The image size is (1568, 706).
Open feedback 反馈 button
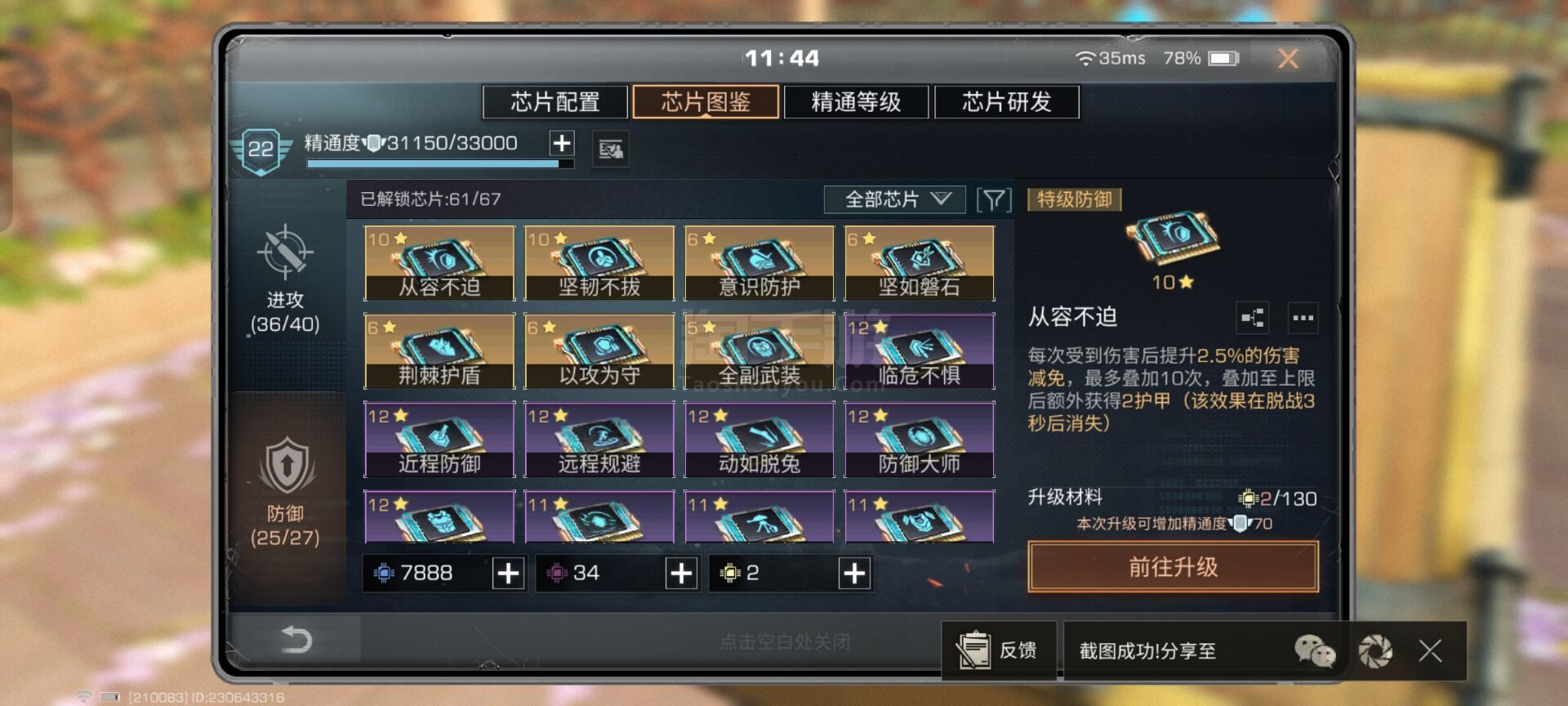pos(999,650)
